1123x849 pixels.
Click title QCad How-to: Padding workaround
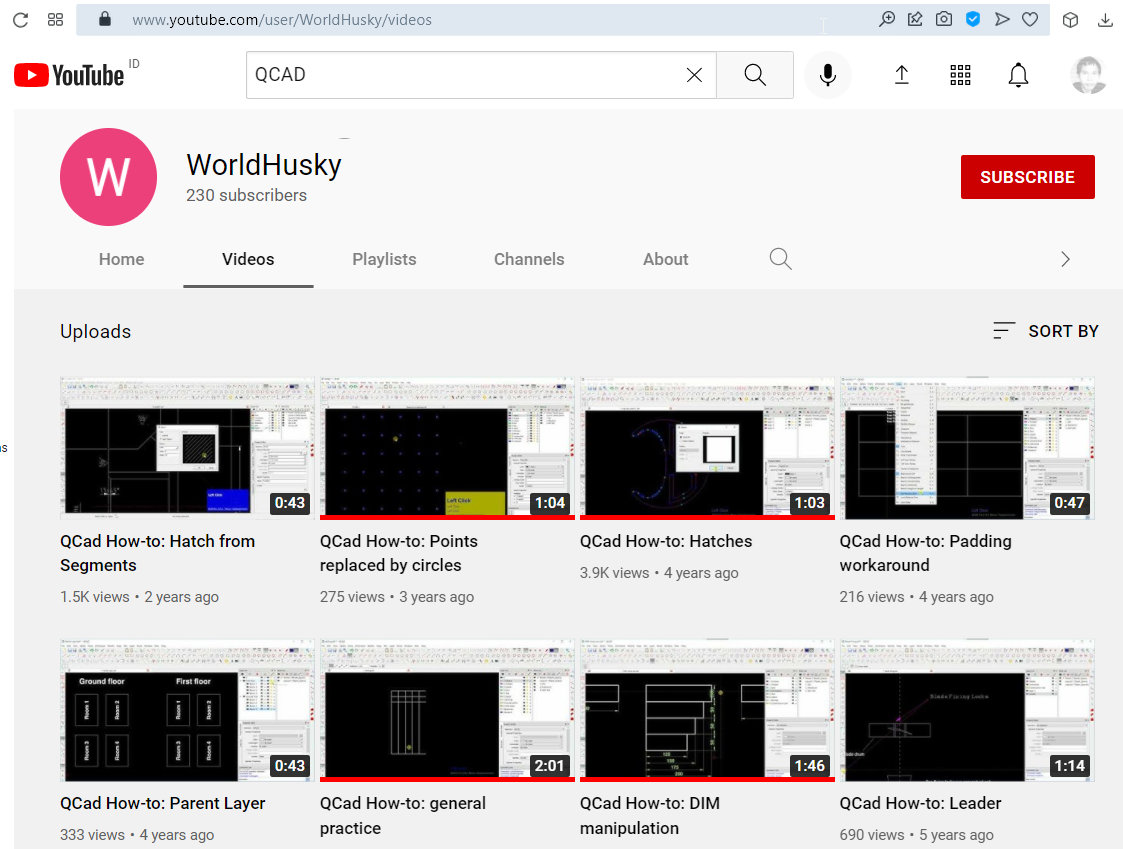(x=925, y=553)
